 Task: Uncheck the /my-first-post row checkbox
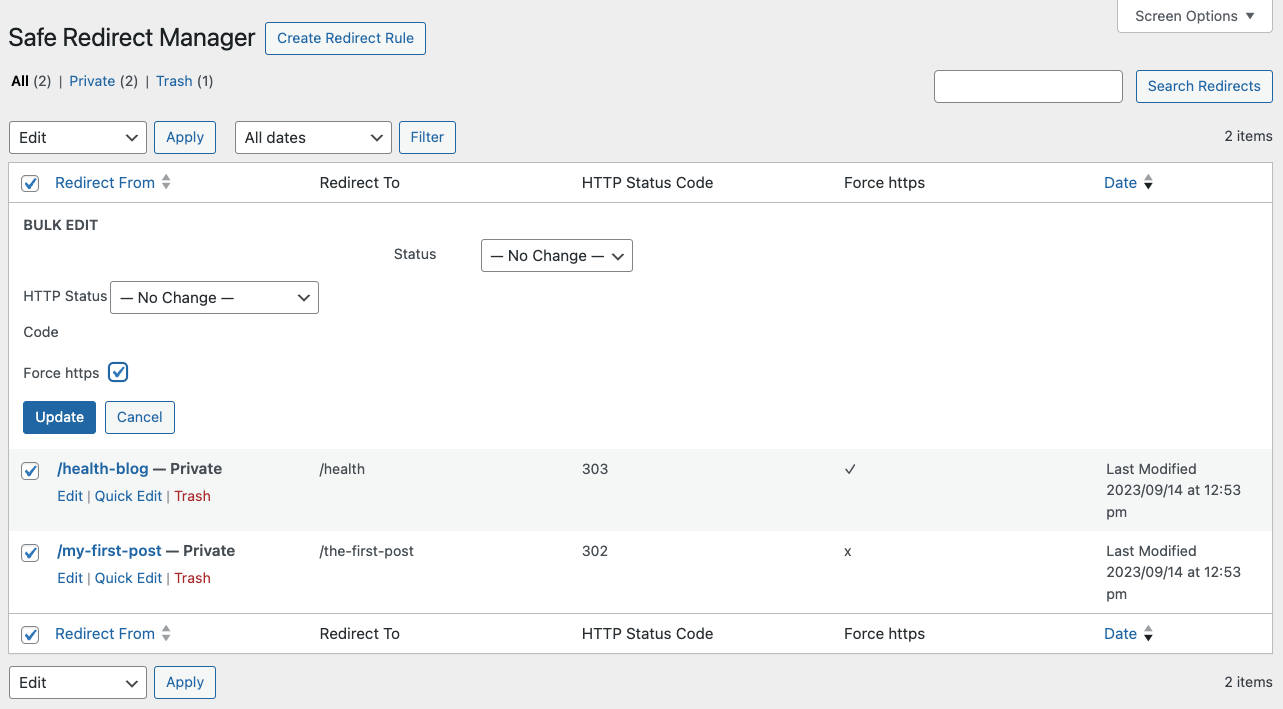tap(30, 552)
